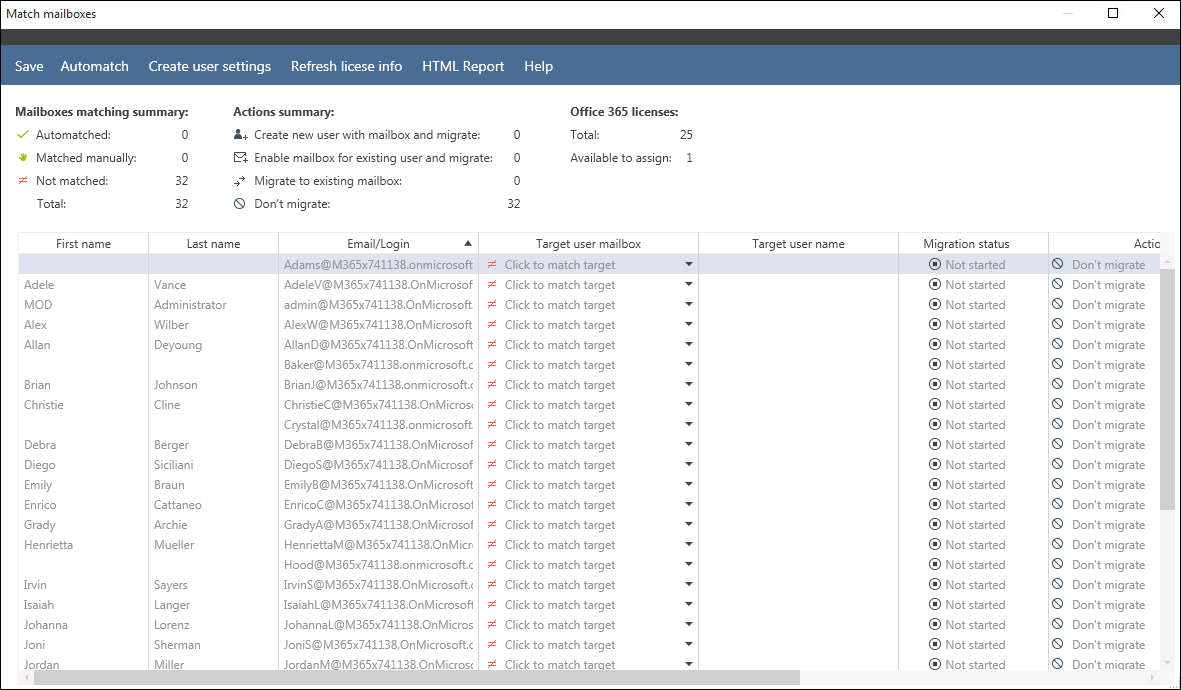
Task: Open target dropdown for Adams mailbox
Action: pyautogui.click(x=688, y=264)
